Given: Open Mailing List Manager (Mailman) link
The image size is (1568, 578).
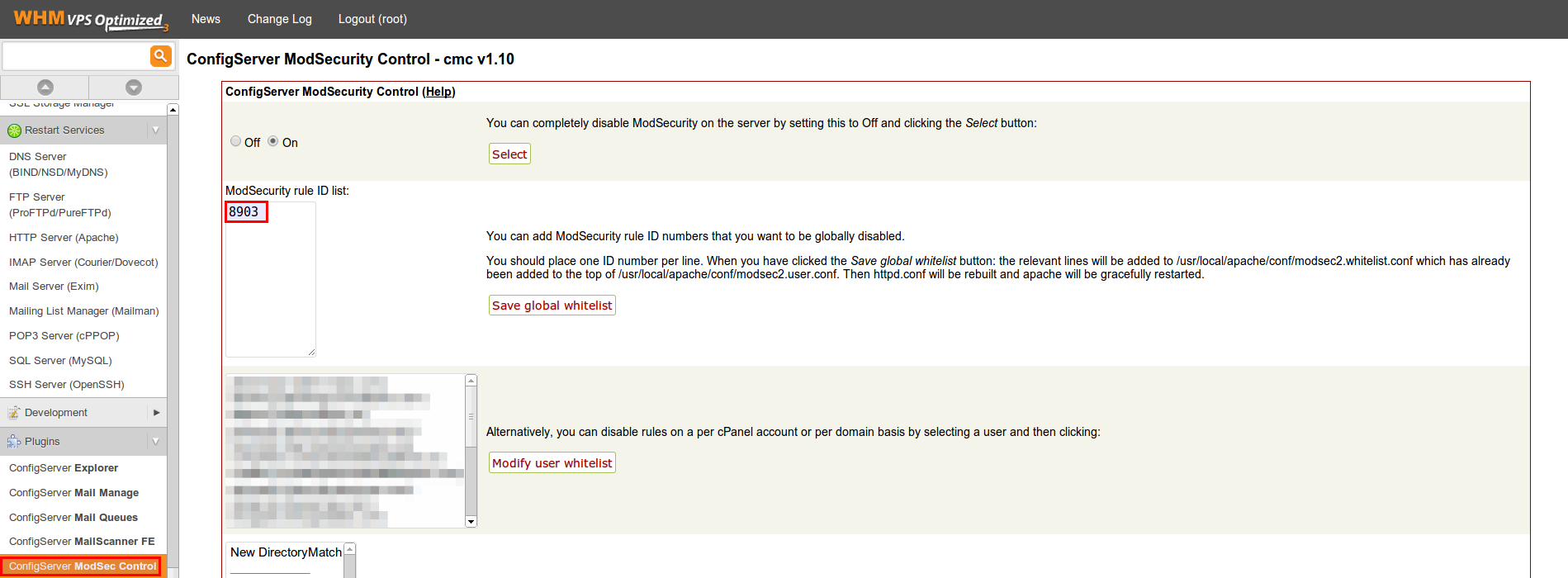Looking at the screenshot, I should [x=84, y=311].
